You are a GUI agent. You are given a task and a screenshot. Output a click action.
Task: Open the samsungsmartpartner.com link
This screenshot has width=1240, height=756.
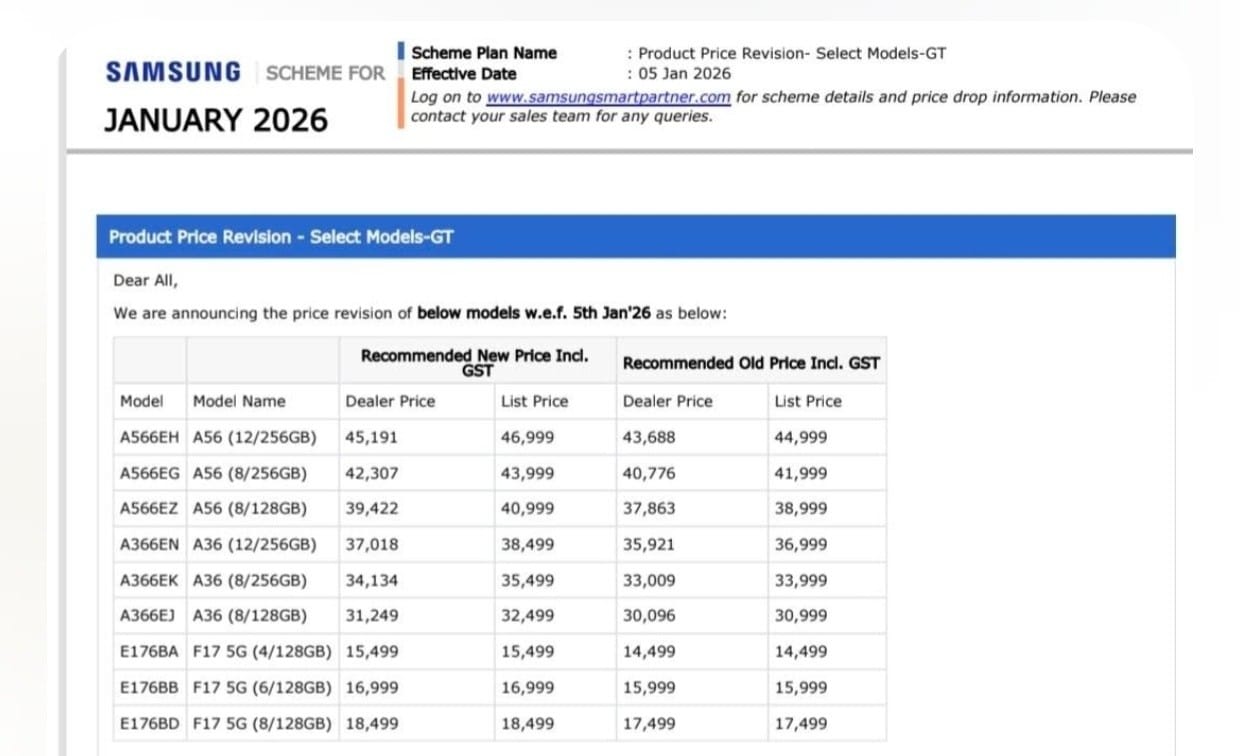(x=608, y=97)
